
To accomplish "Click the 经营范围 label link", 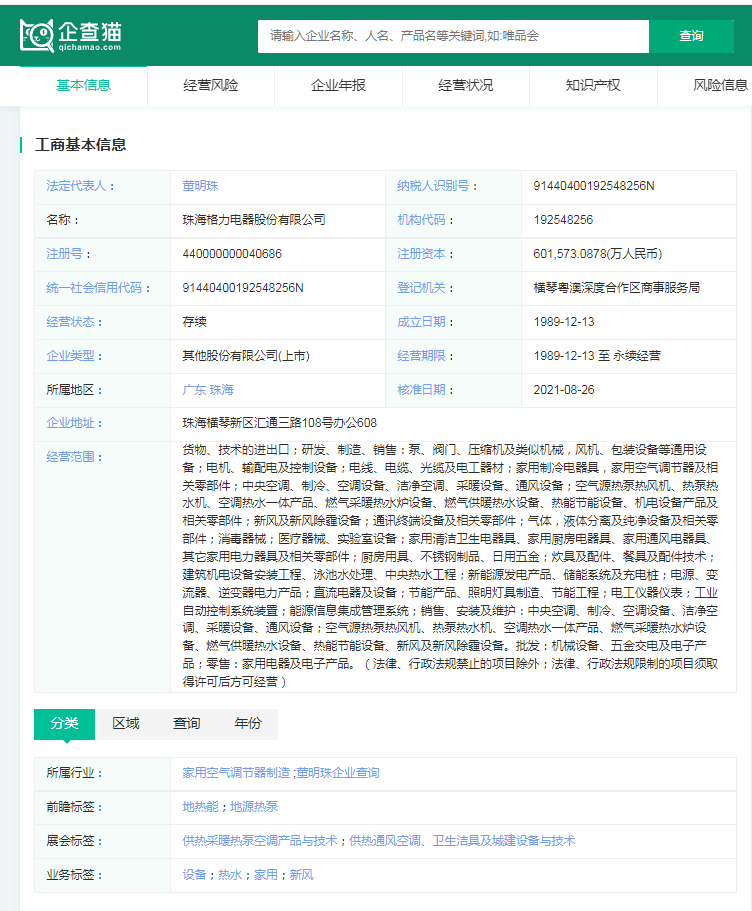I will click(x=70, y=457).
